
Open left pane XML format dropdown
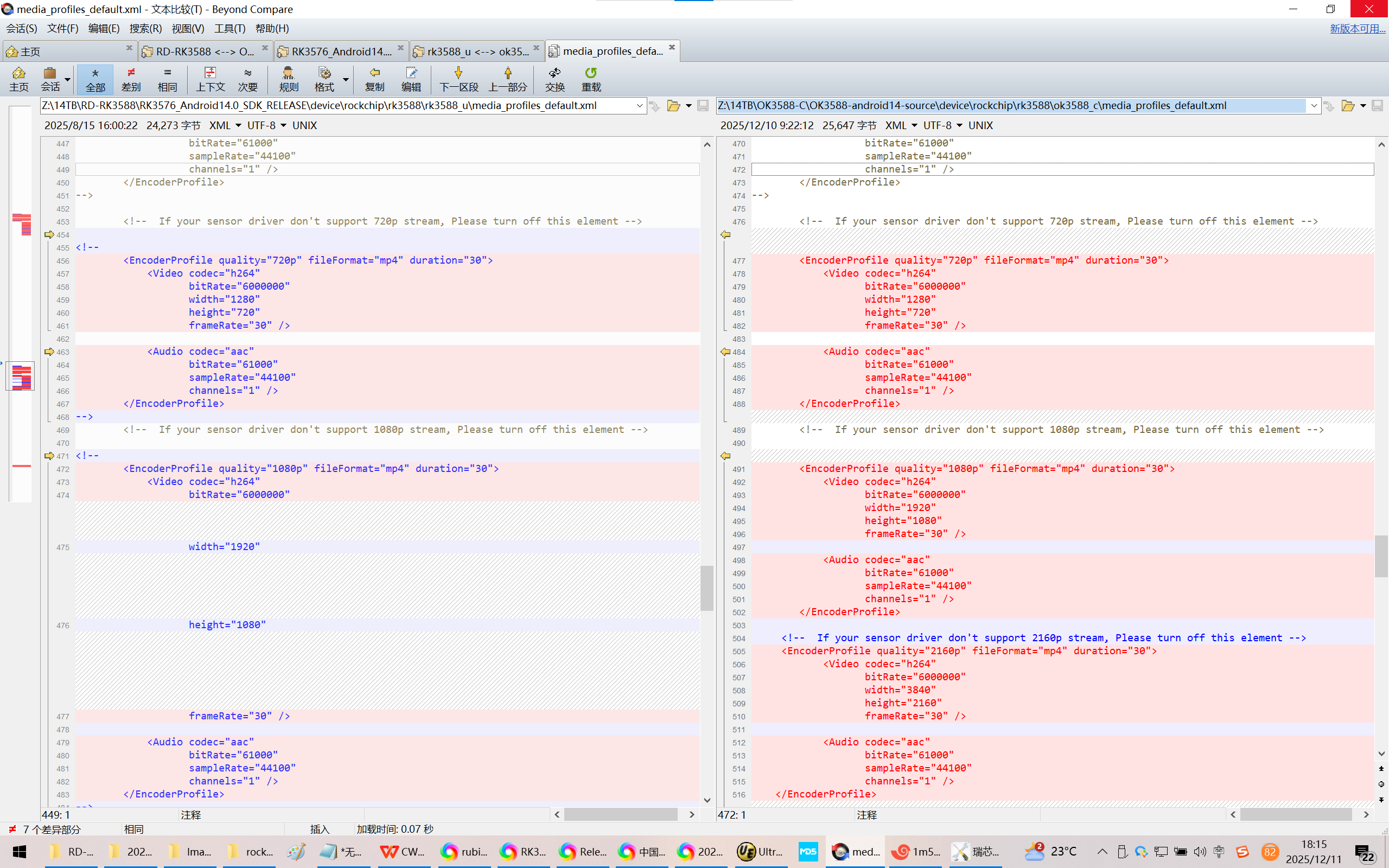(238, 126)
